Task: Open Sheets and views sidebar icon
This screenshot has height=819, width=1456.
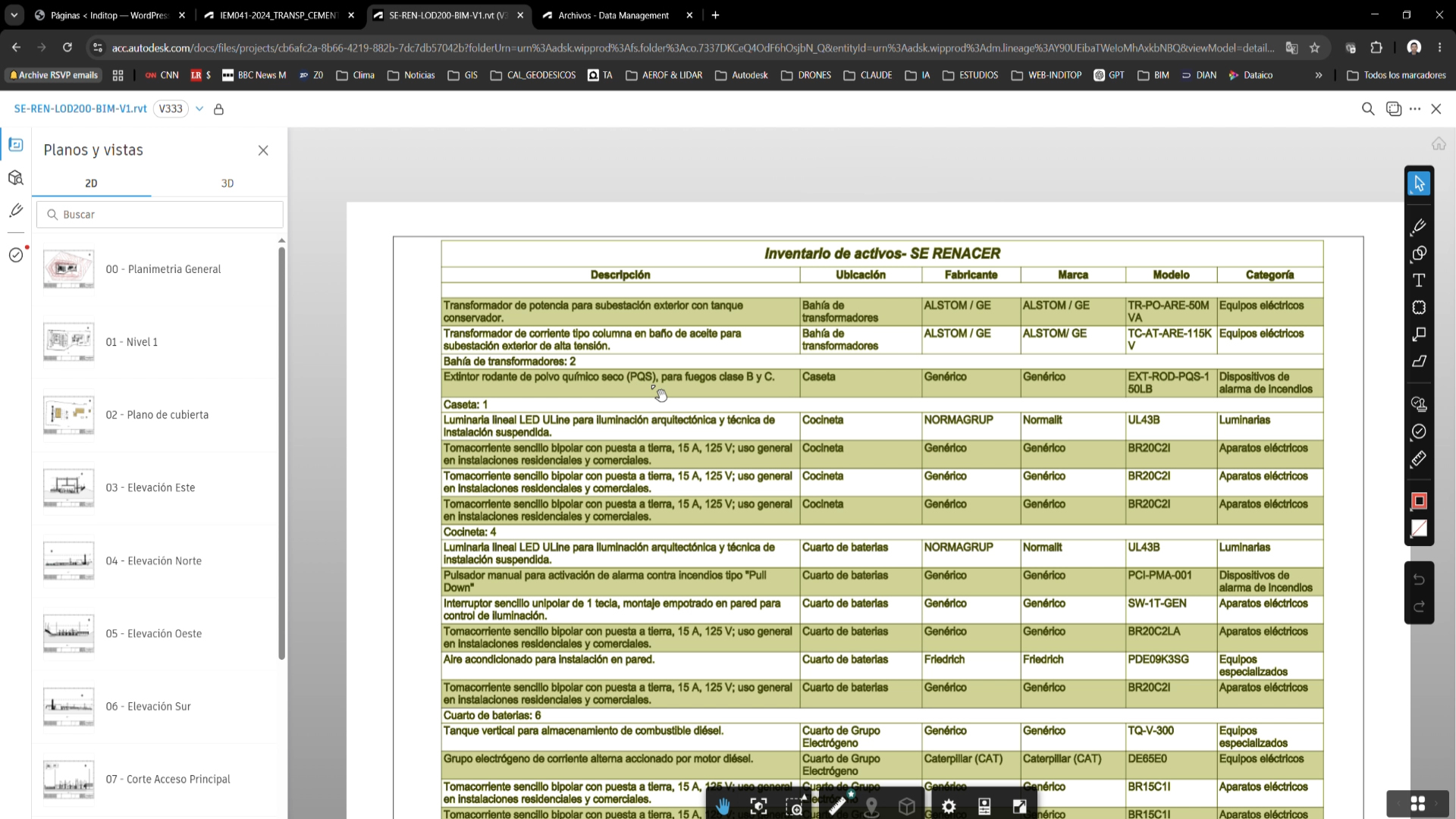Action: (16, 145)
